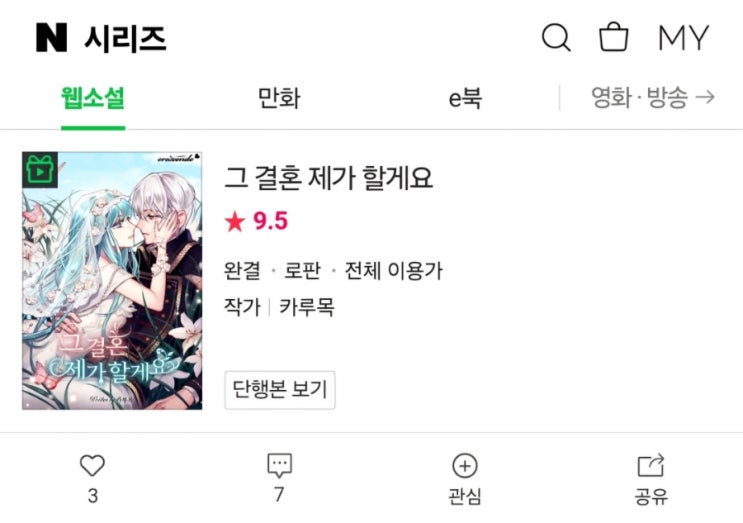Open the MY page
Viewport: 743px width, 523px height.
click(683, 37)
